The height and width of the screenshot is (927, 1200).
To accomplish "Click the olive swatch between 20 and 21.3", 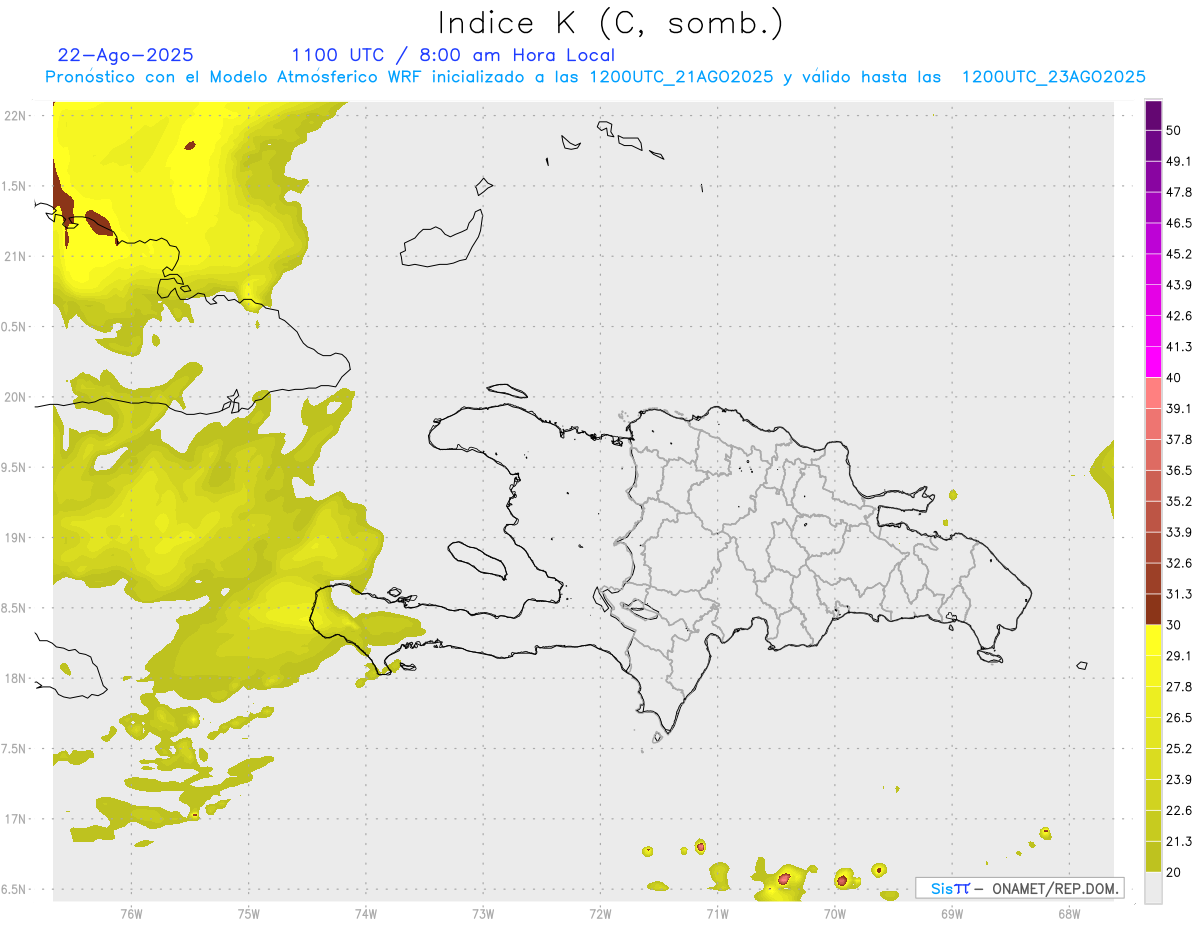I will [1153, 857].
